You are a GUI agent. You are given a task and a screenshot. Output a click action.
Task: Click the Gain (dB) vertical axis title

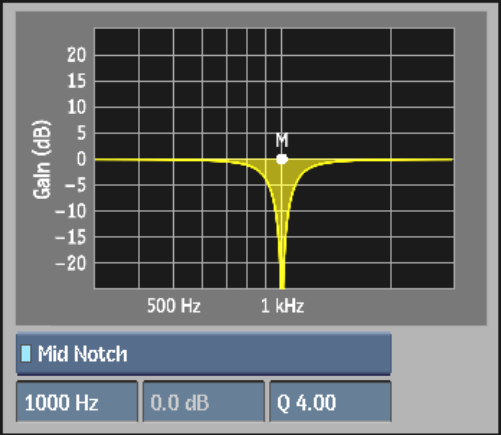point(42,159)
